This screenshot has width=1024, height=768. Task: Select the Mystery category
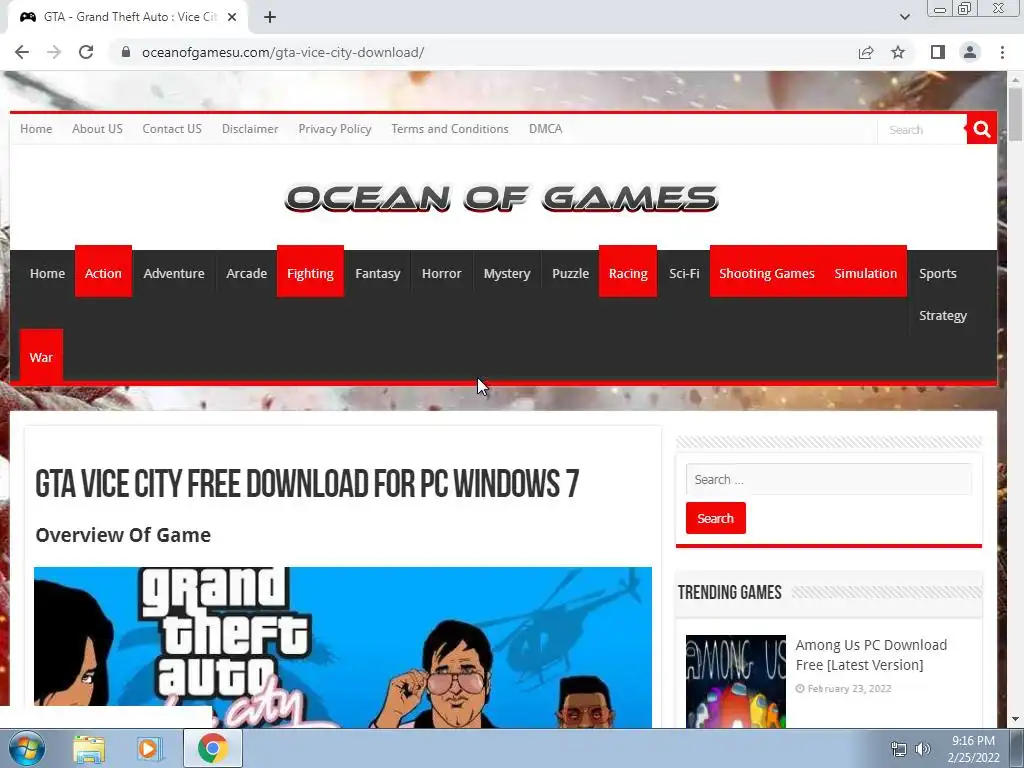507,273
